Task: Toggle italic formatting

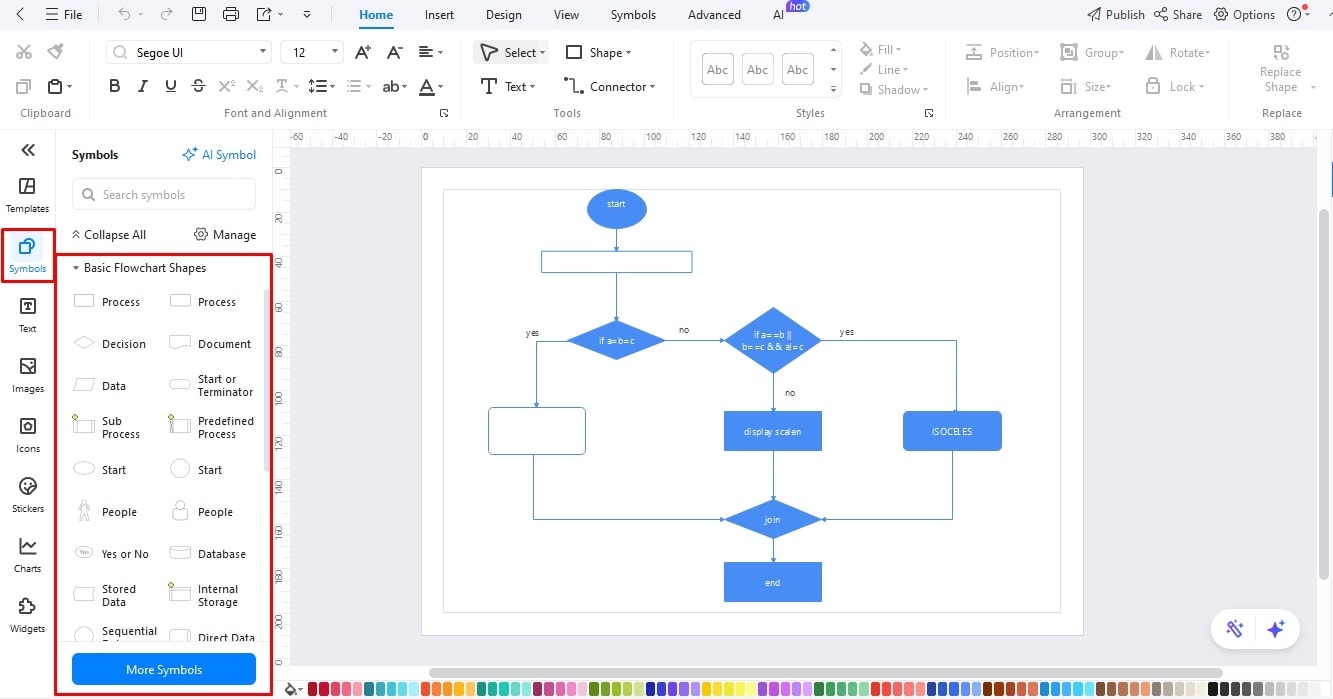Action: click(143, 87)
